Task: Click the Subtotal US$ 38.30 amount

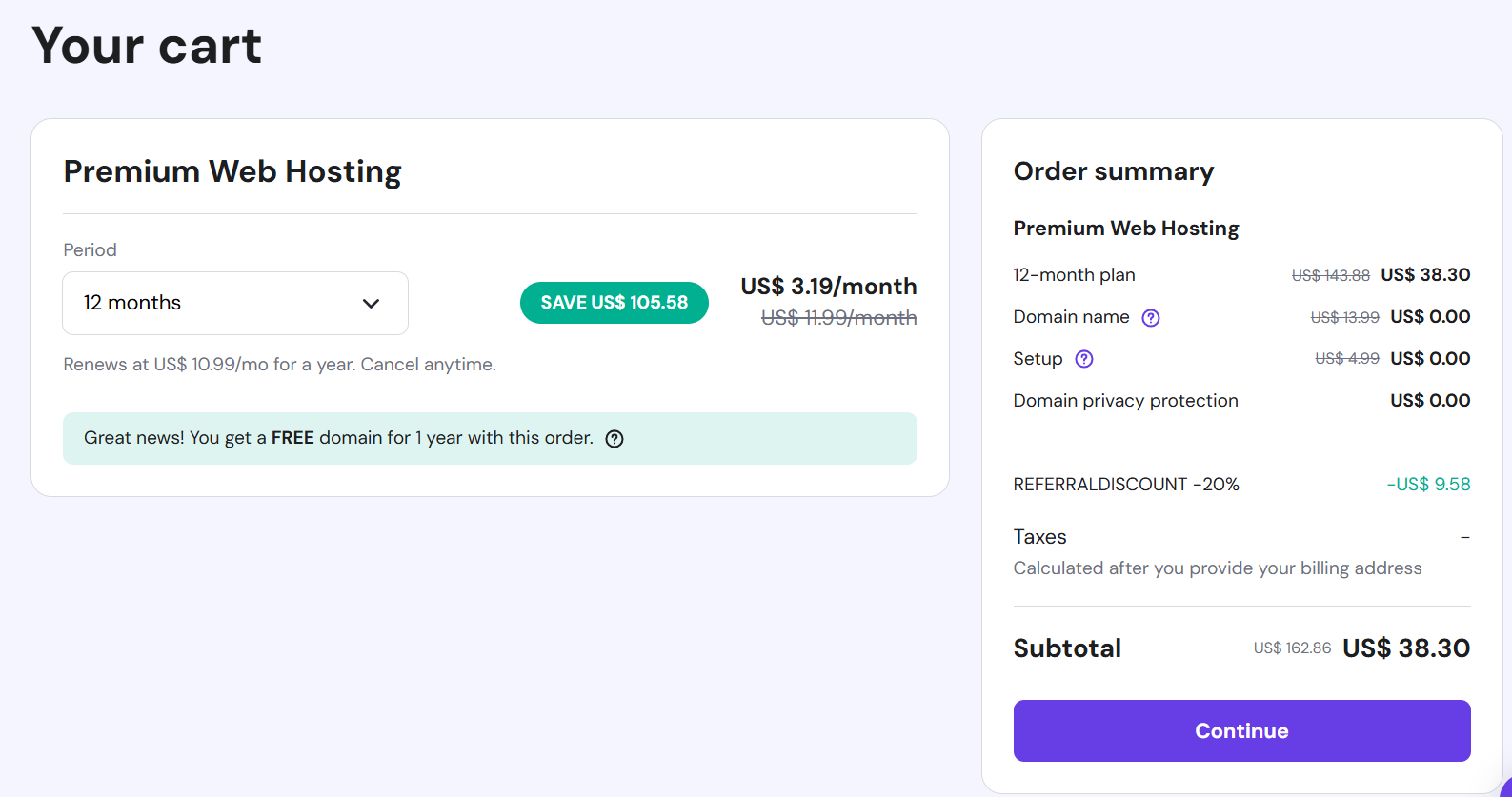Action: 1406,648
